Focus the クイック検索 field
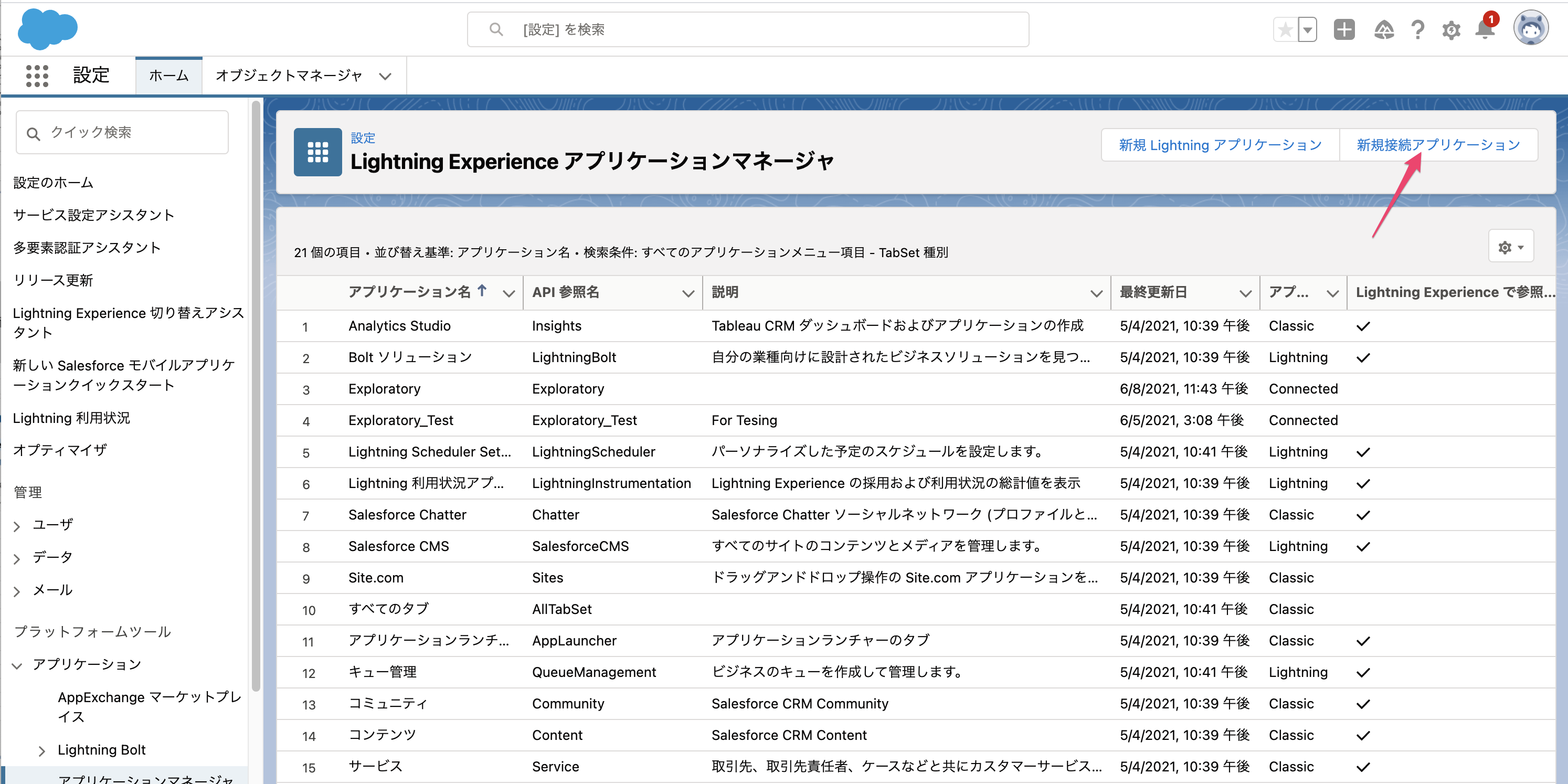Screen dimensions: 1568x784 122,132
